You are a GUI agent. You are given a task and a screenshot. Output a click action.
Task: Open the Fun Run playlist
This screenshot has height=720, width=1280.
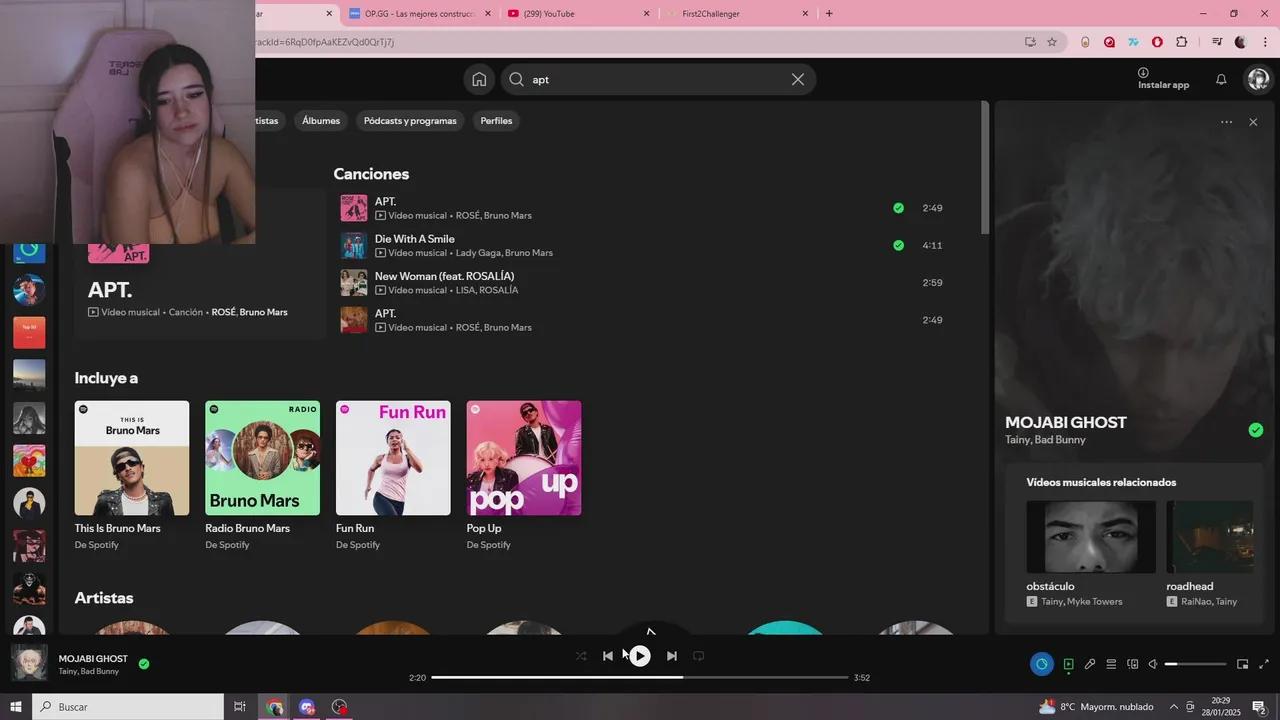point(393,475)
